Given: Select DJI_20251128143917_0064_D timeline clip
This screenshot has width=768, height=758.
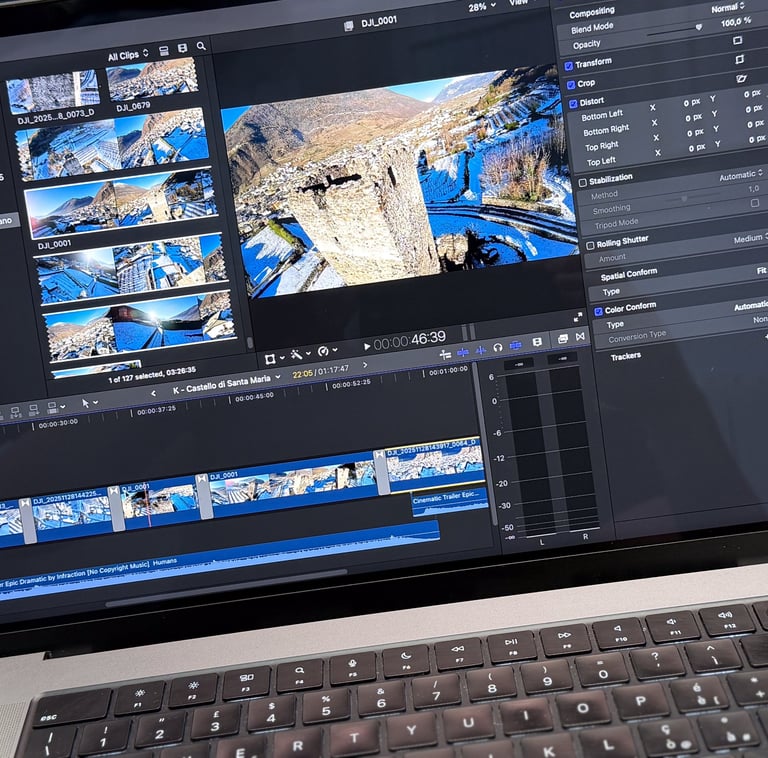Looking at the screenshot, I should (x=433, y=464).
